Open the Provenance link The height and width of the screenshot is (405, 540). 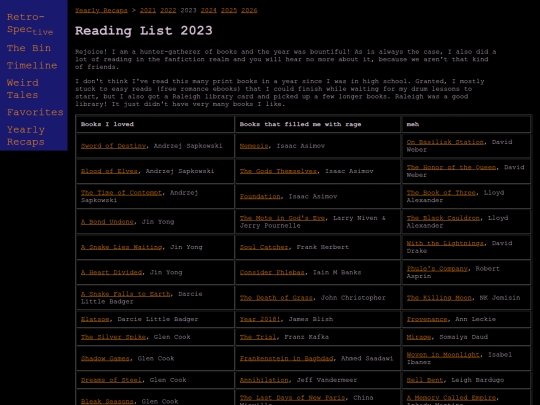click(x=427, y=319)
